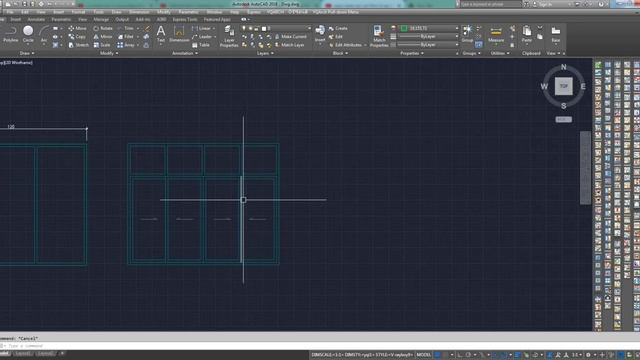Click the WCS label under ViewCube
The height and width of the screenshot is (360, 640).
coord(564,119)
